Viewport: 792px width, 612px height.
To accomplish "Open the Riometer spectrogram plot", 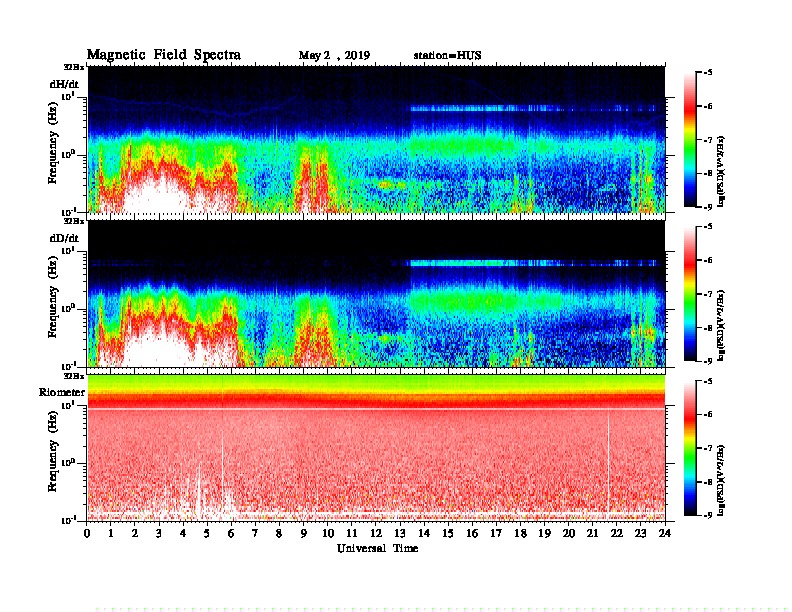I will tap(376, 448).
